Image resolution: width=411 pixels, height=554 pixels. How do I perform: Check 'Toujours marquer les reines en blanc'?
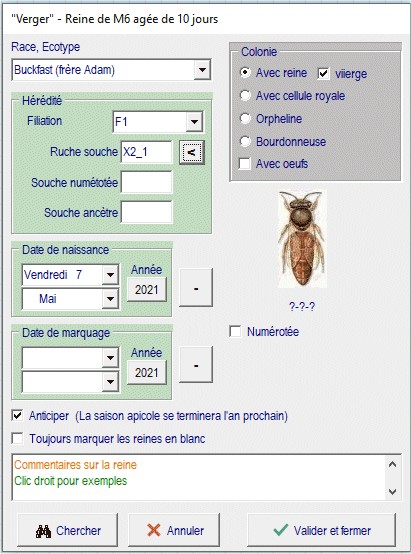pyautogui.click(x=17, y=438)
